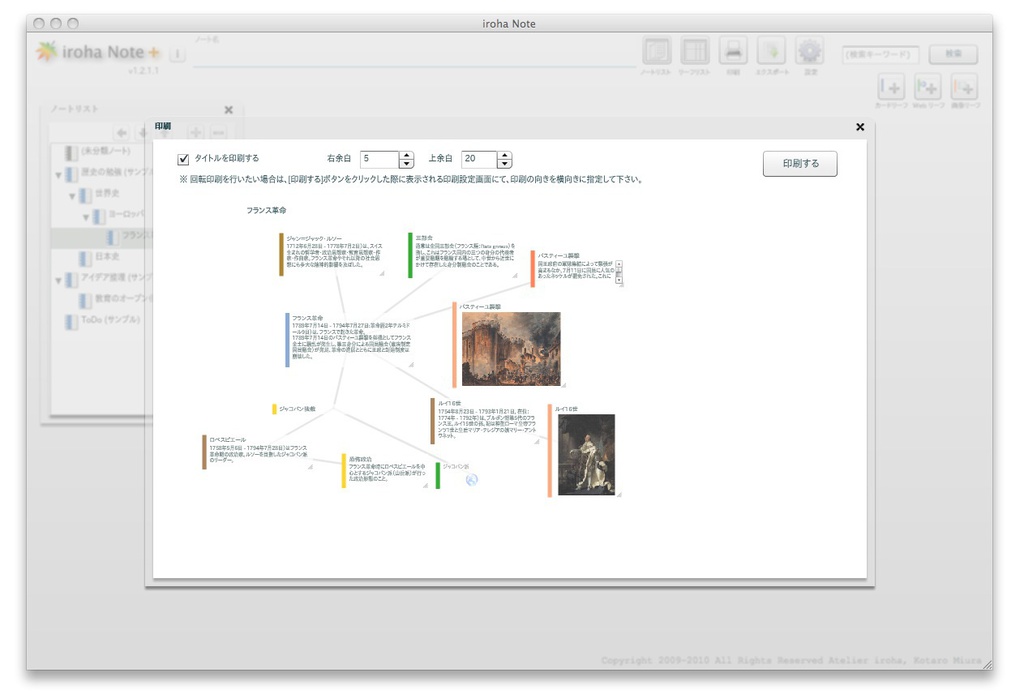Click the 恐怖政治 leaf card

[385, 471]
